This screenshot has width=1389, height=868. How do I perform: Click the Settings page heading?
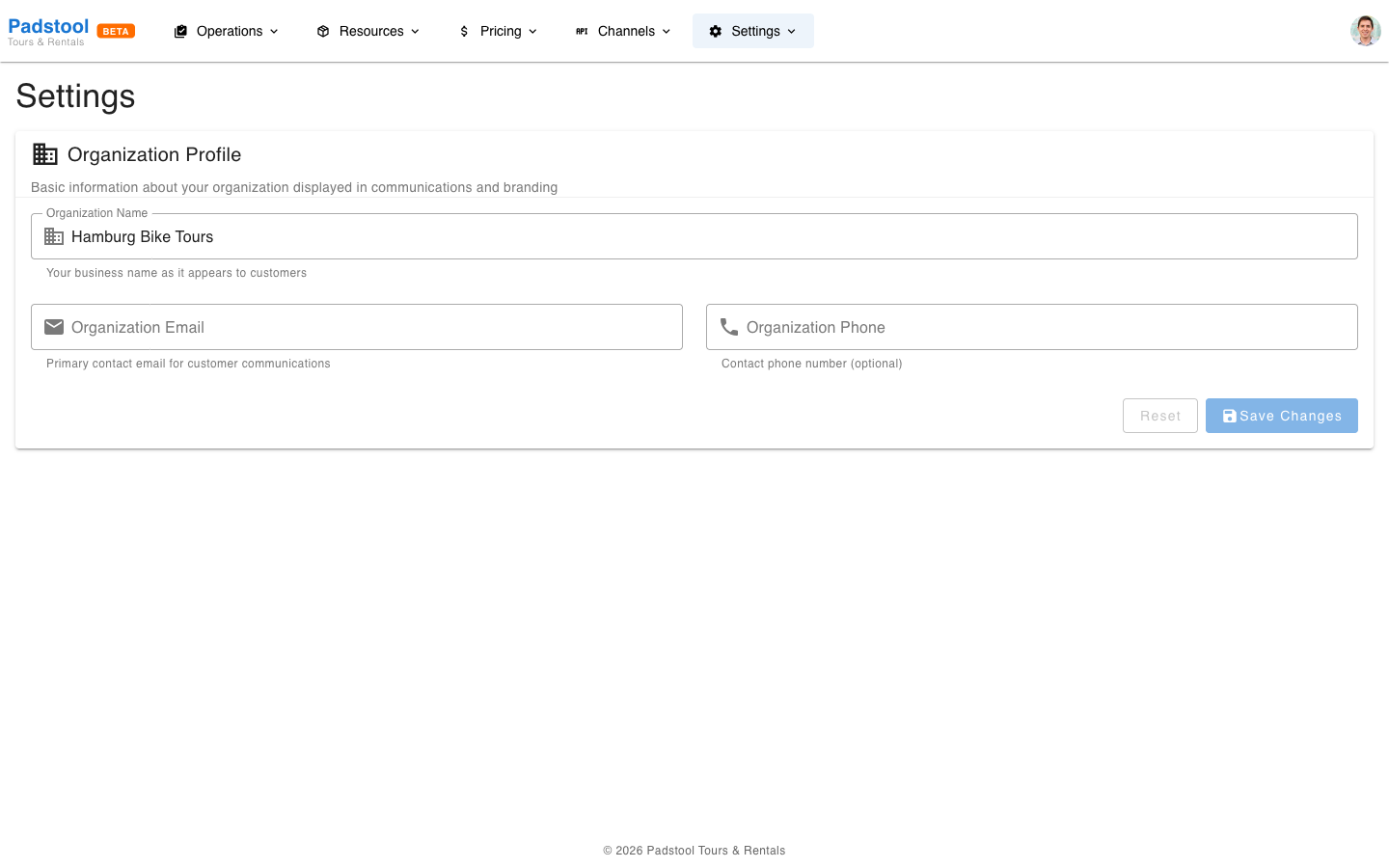click(x=75, y=96)
